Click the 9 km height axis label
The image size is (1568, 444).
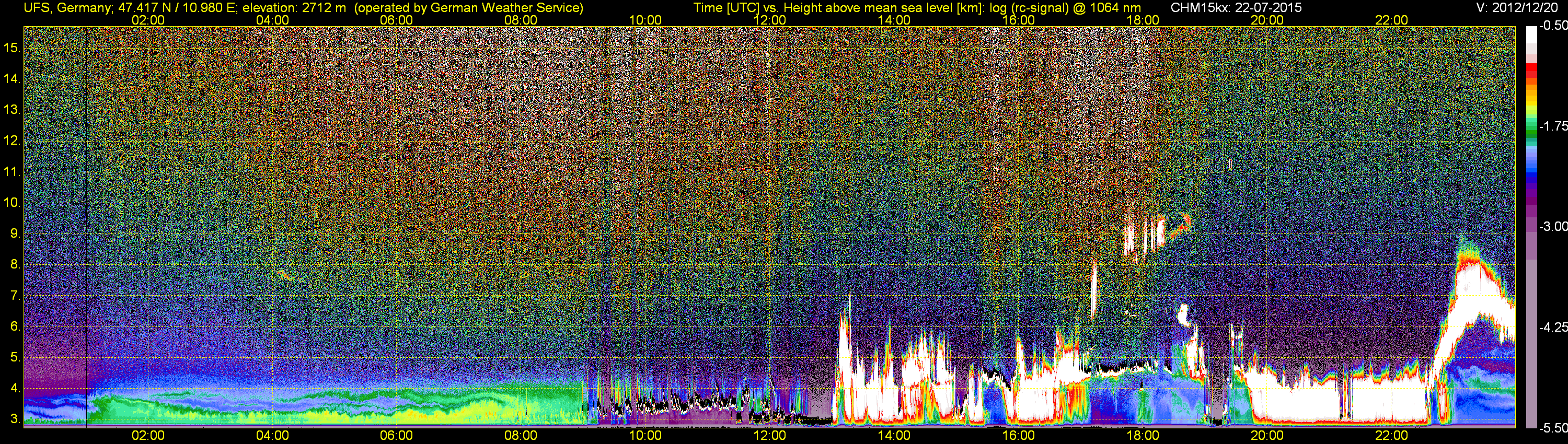coord(15,233)
